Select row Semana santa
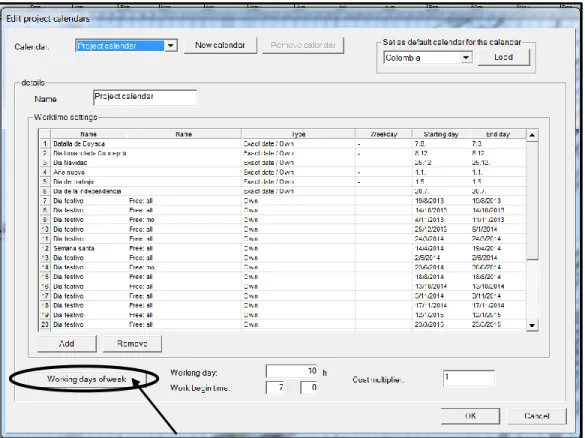 tap(283, 248)
